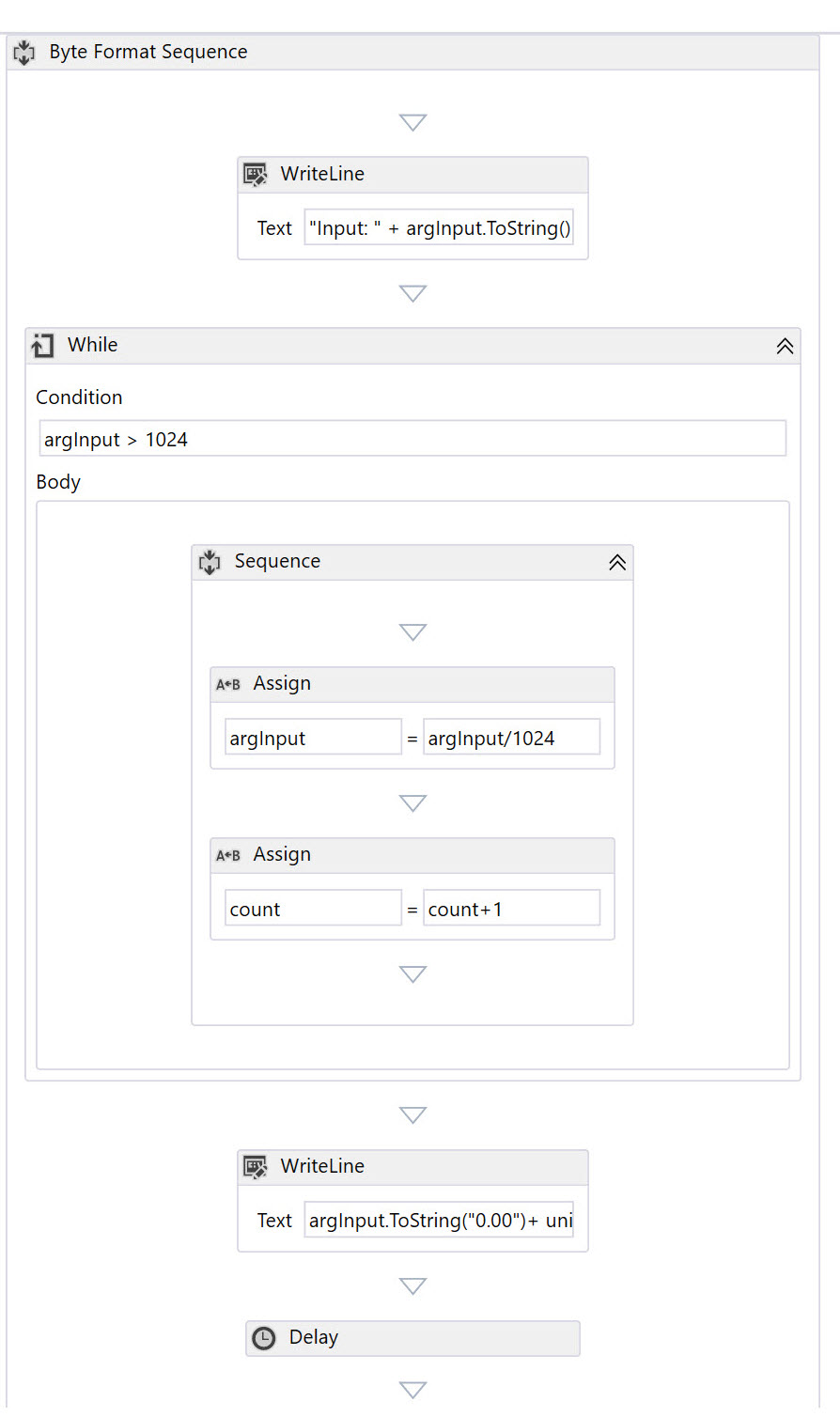Click the count Assign header title

[282, 854]
